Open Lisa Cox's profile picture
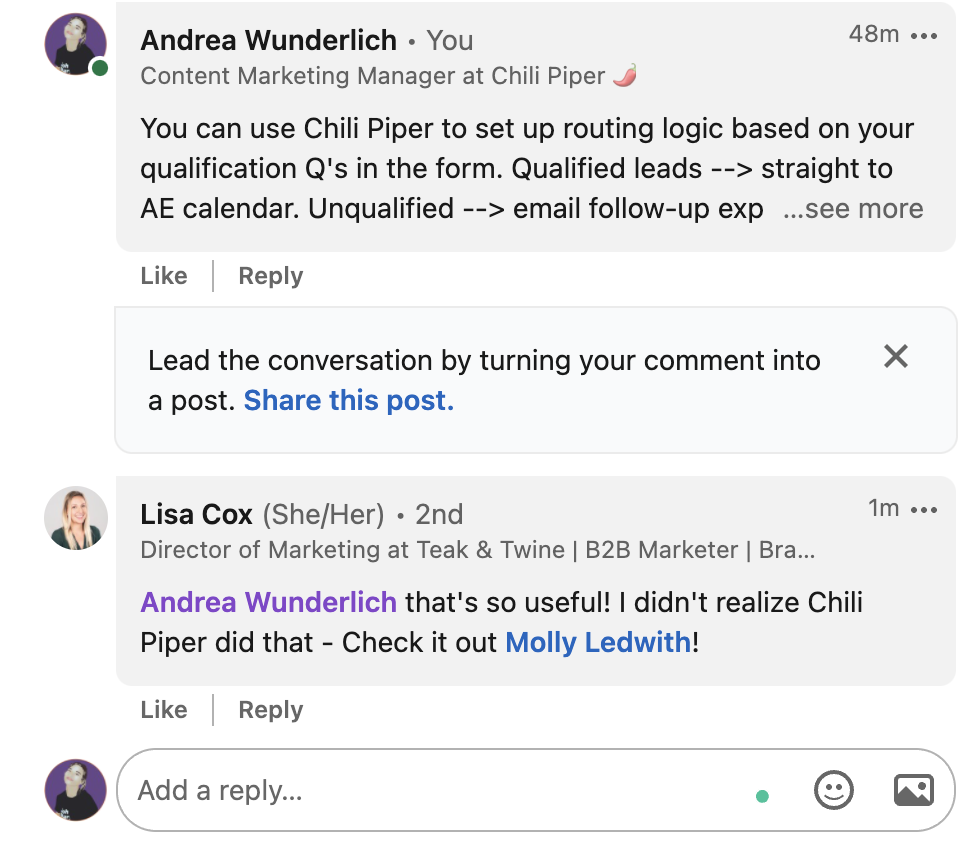The width and height of the screenshot is (976, 854). (76, 518)
